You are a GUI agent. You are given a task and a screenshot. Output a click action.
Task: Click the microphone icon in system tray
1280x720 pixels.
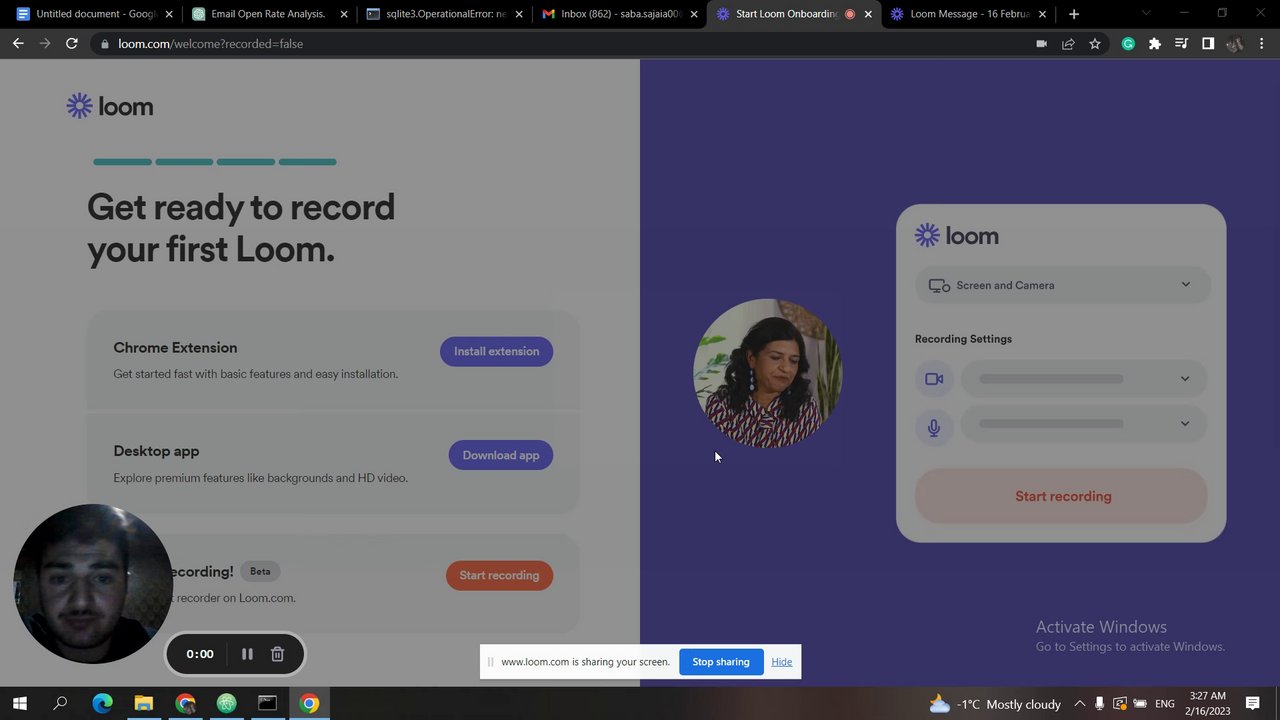(x=1099, y=704)
